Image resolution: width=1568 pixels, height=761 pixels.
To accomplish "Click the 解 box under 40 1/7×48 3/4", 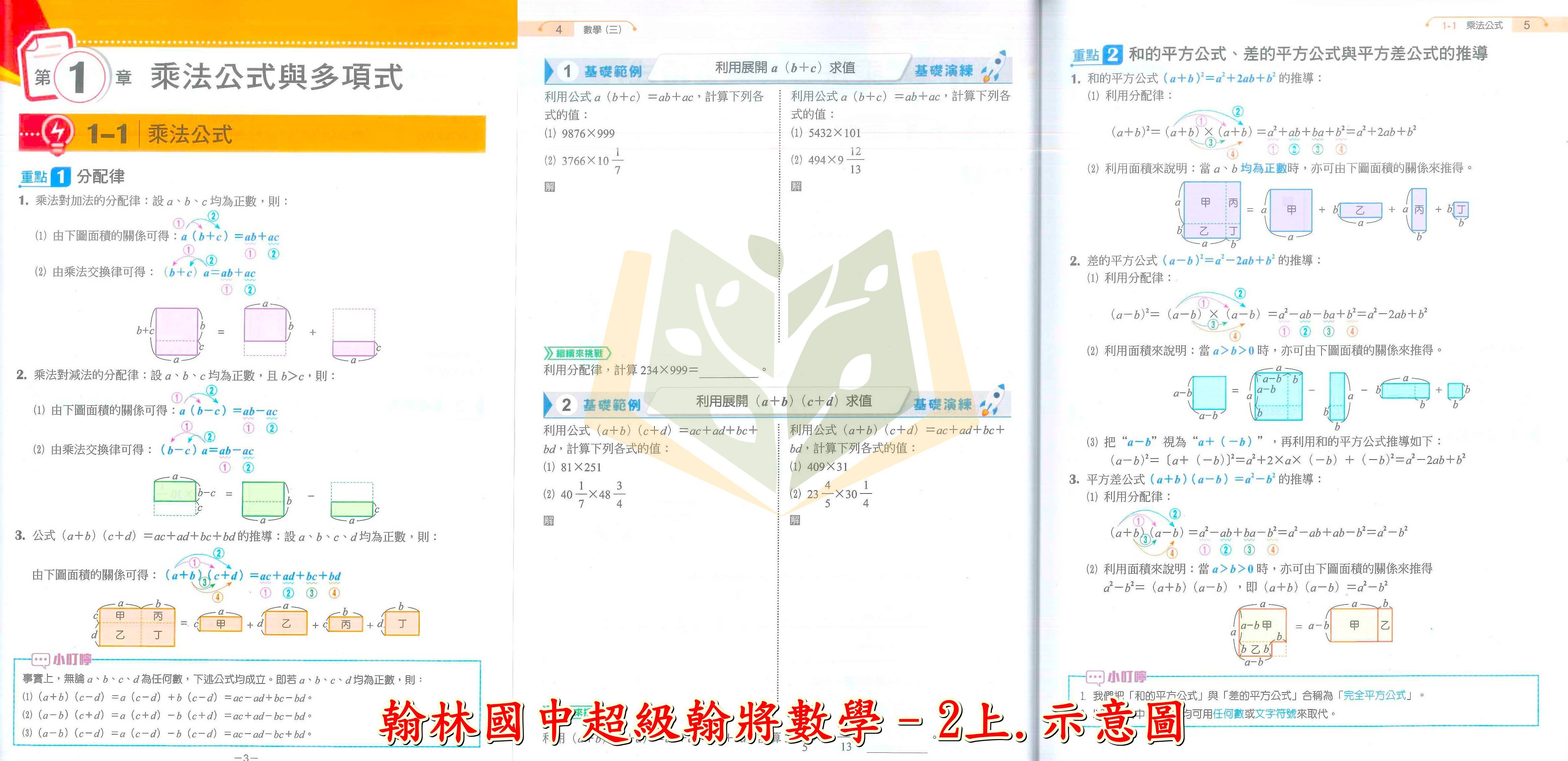I will 549,520.
